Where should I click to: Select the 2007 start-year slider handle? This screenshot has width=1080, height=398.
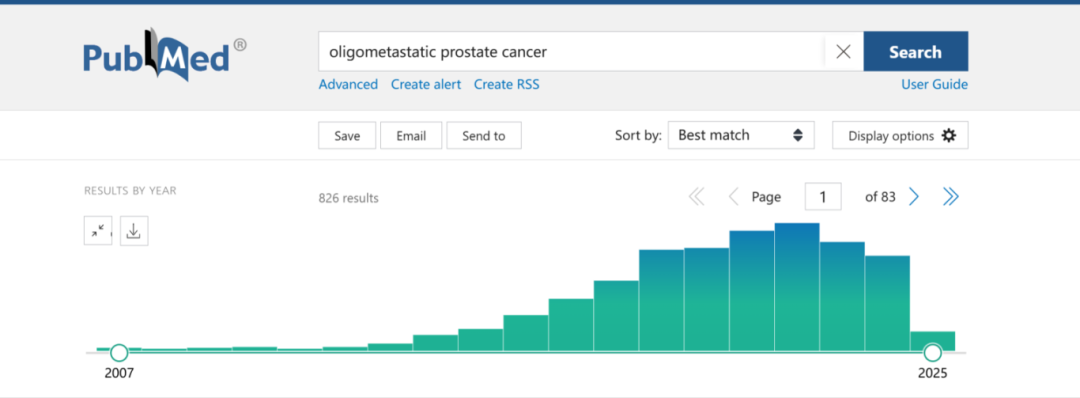119,353
